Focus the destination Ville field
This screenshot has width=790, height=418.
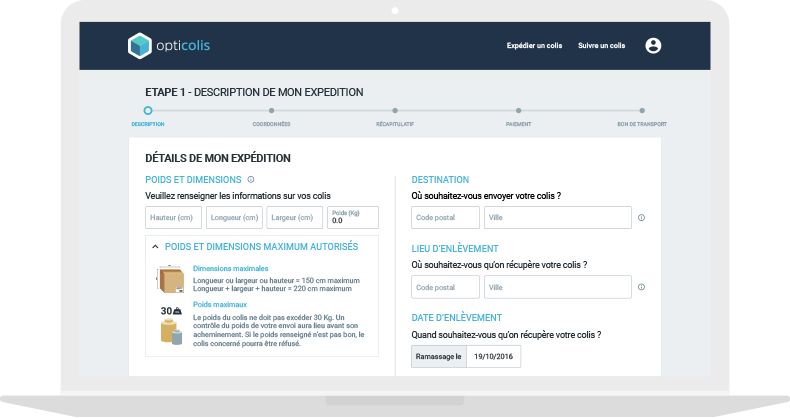tap(558, 218)
